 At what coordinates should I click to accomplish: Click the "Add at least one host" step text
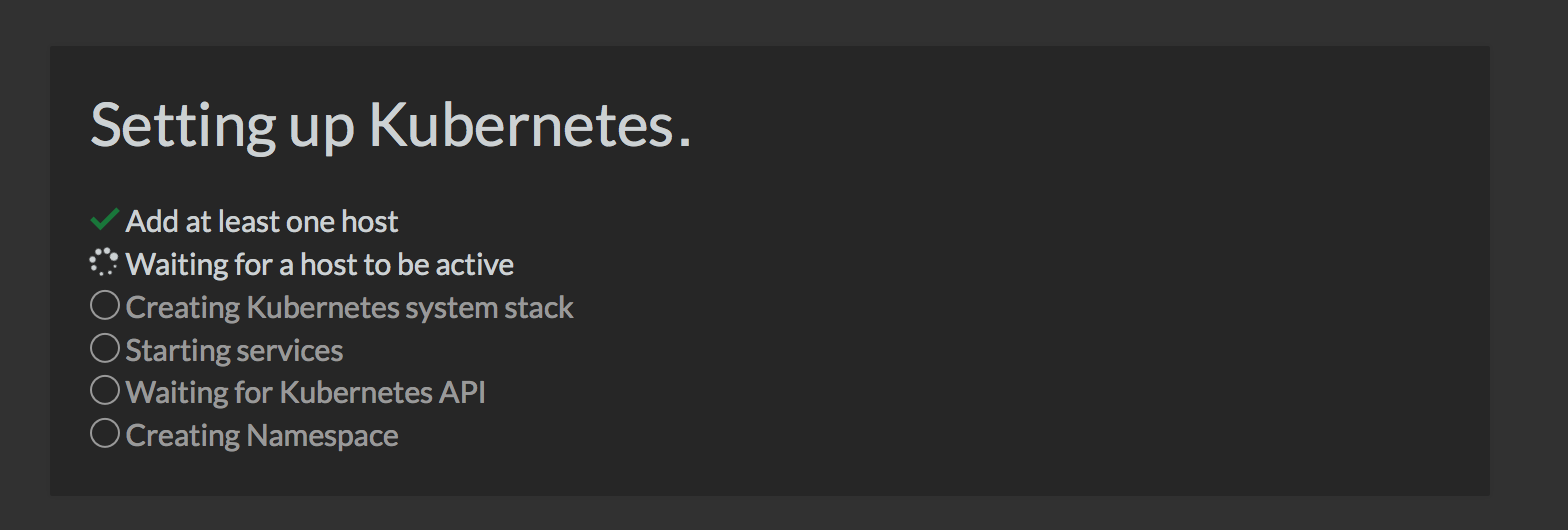point(262,221)
